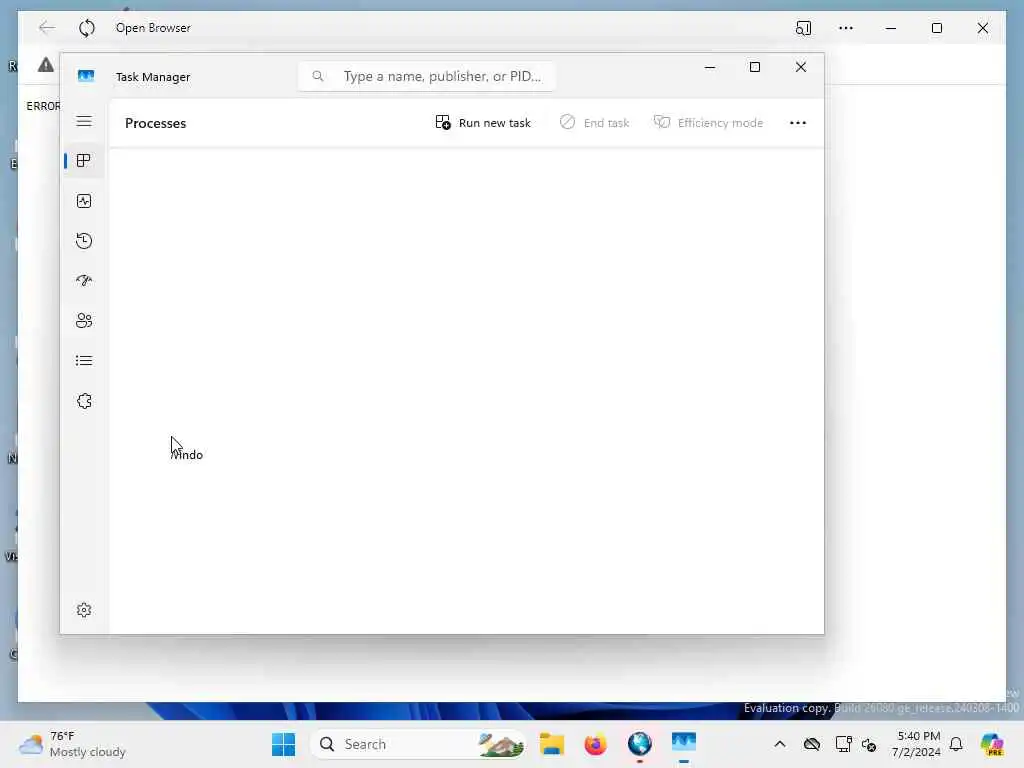1024x768 pixels.
Task: Click refresh icon in Open Browser window
Action: (87, 28)
